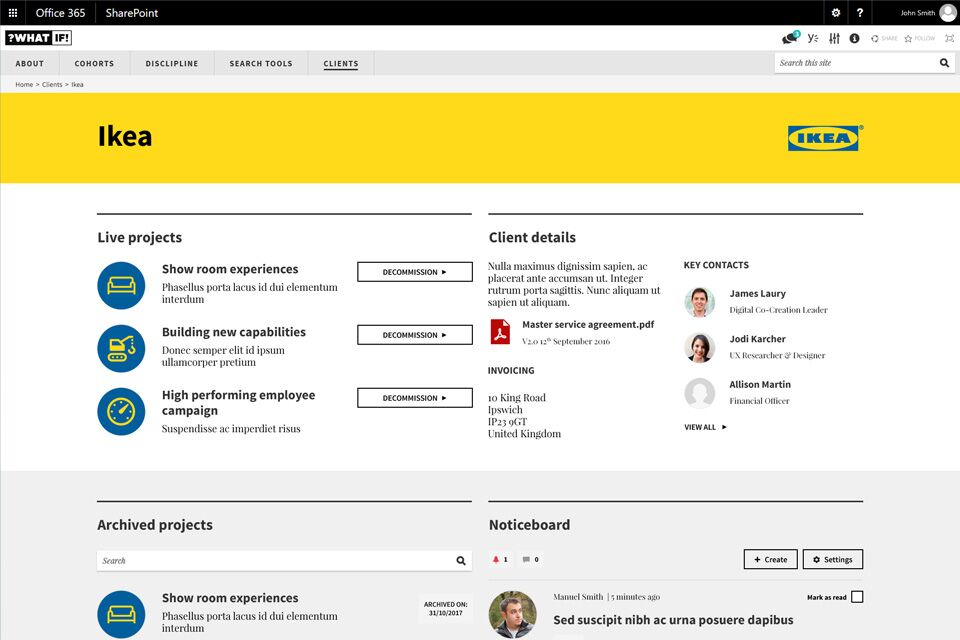
Task: Click the help question mark icon
Action: 860,13
